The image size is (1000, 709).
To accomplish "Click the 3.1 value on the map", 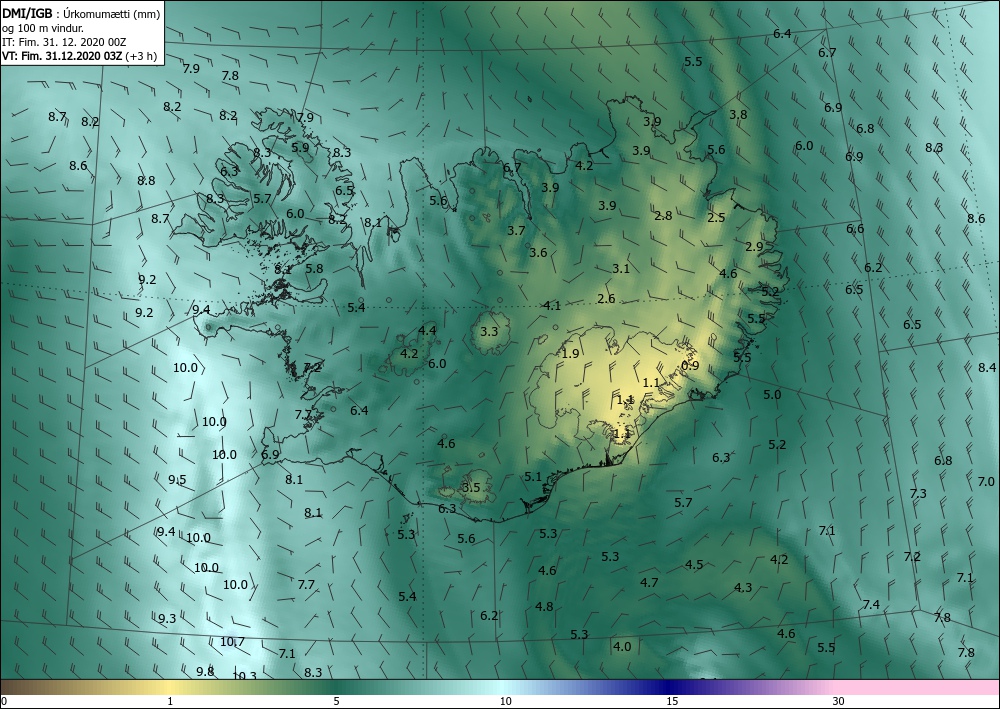I will tap(621, 268).
